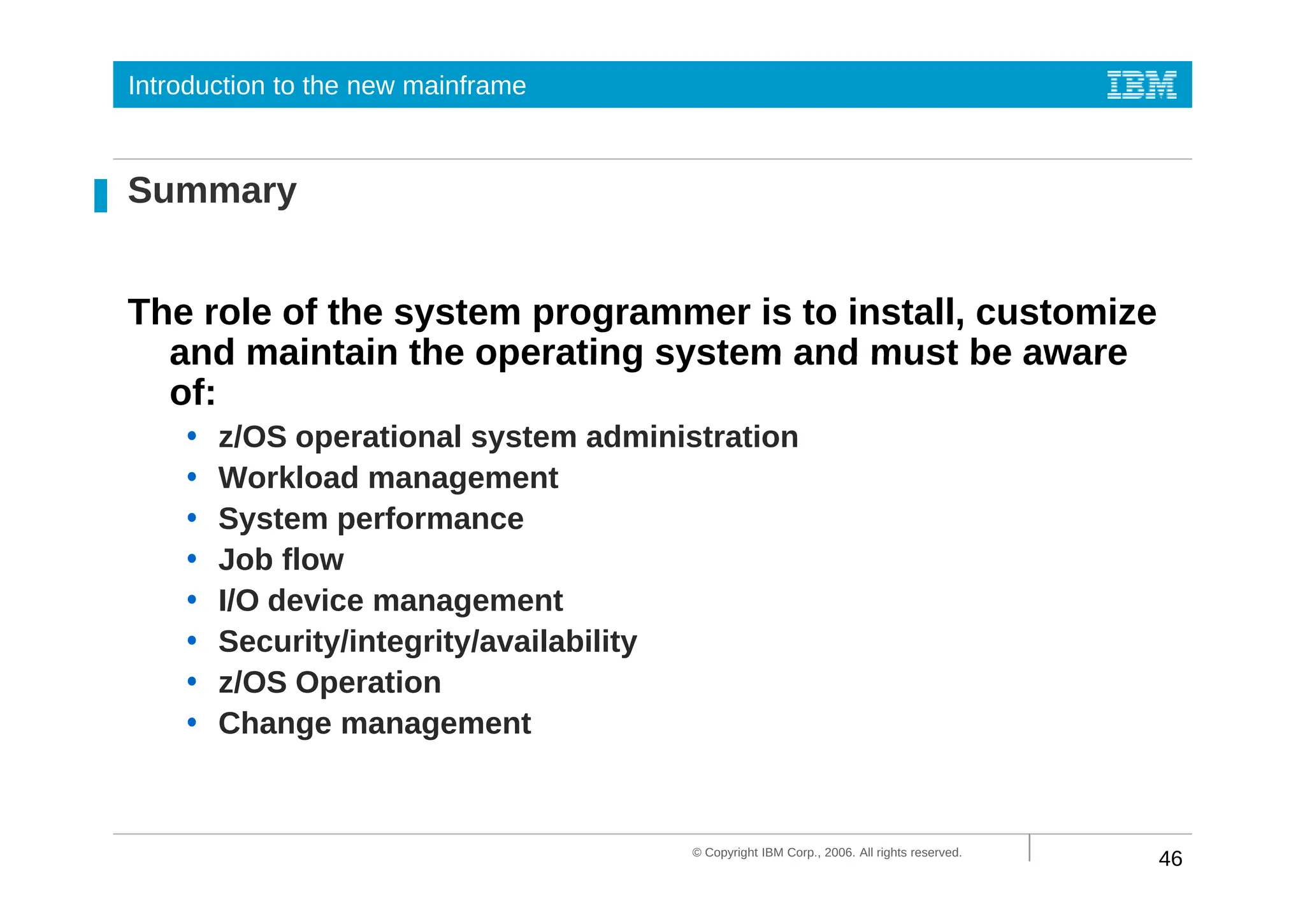Select the 'Job flow' bullet text
1305x924 pixels.
[281, 559]
